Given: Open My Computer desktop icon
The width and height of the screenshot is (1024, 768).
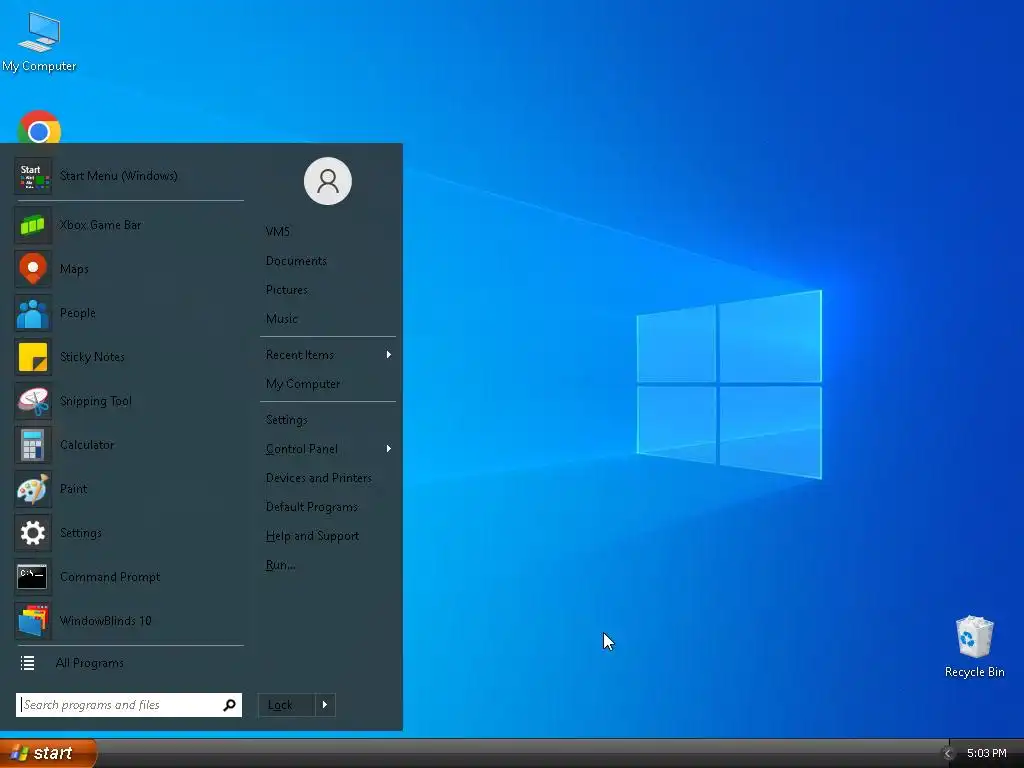Looking at the screenshot, I should click(x=39, y=31).
